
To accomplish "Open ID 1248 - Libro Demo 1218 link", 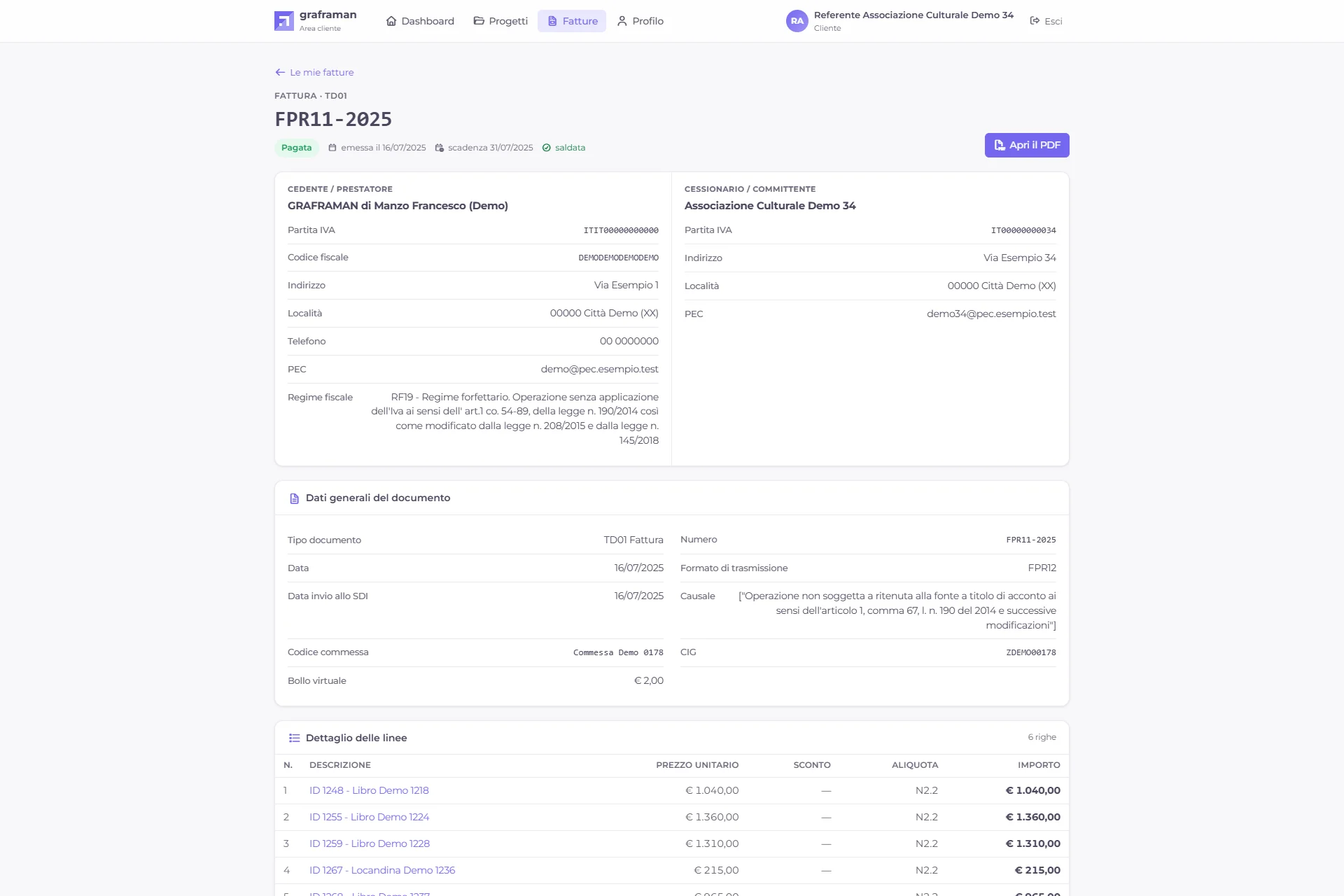I will [x=369, y=790].
